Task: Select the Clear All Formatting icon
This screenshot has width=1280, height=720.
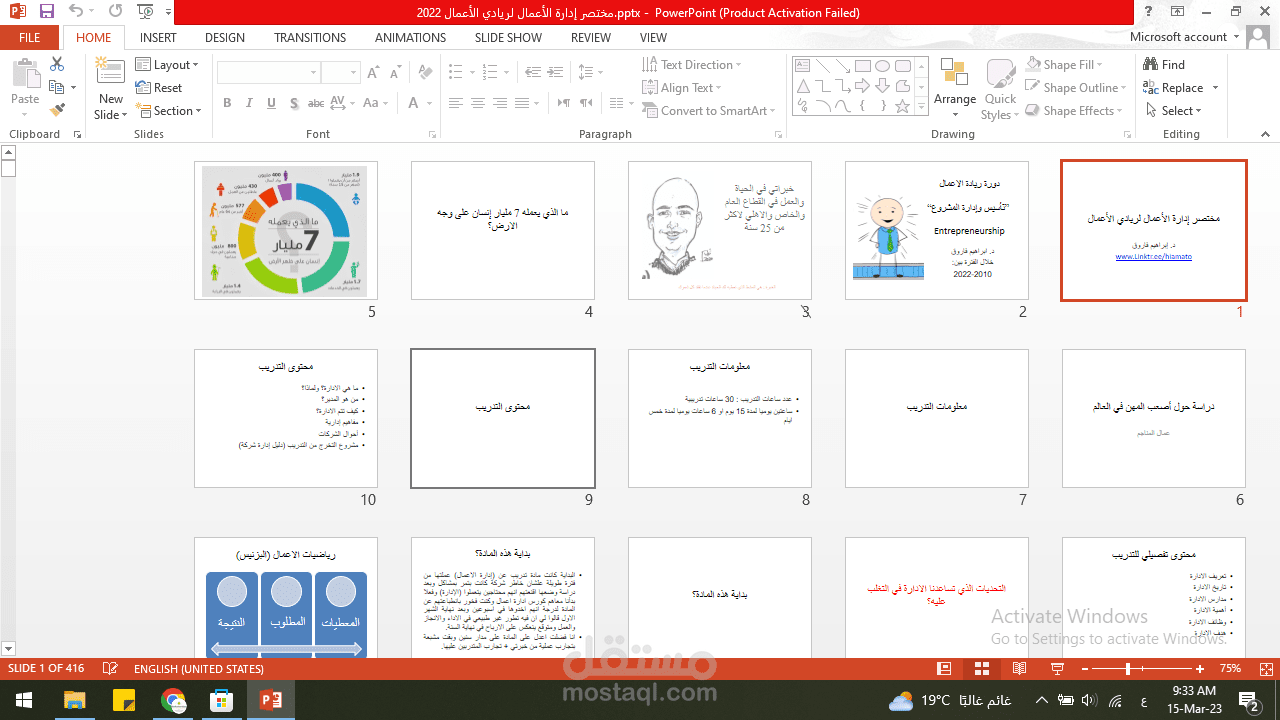Action: pos(424,72)
